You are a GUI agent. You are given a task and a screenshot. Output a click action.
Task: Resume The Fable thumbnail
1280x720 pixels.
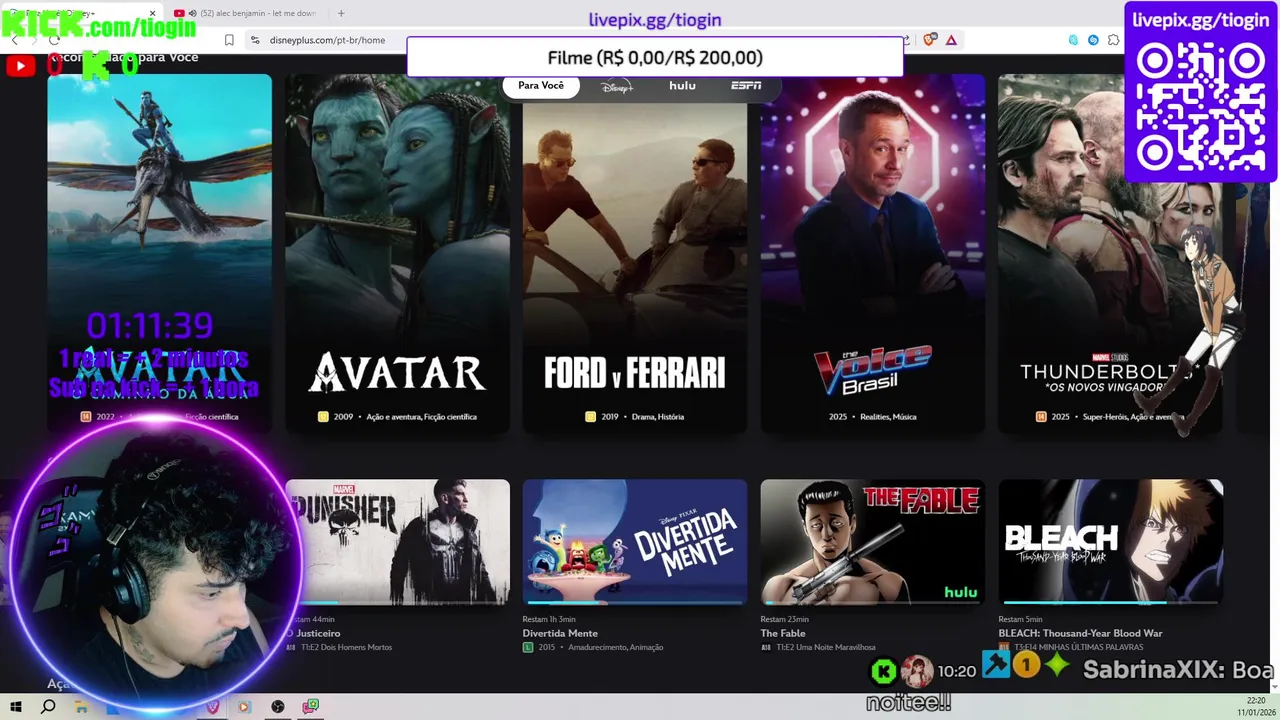872,542
